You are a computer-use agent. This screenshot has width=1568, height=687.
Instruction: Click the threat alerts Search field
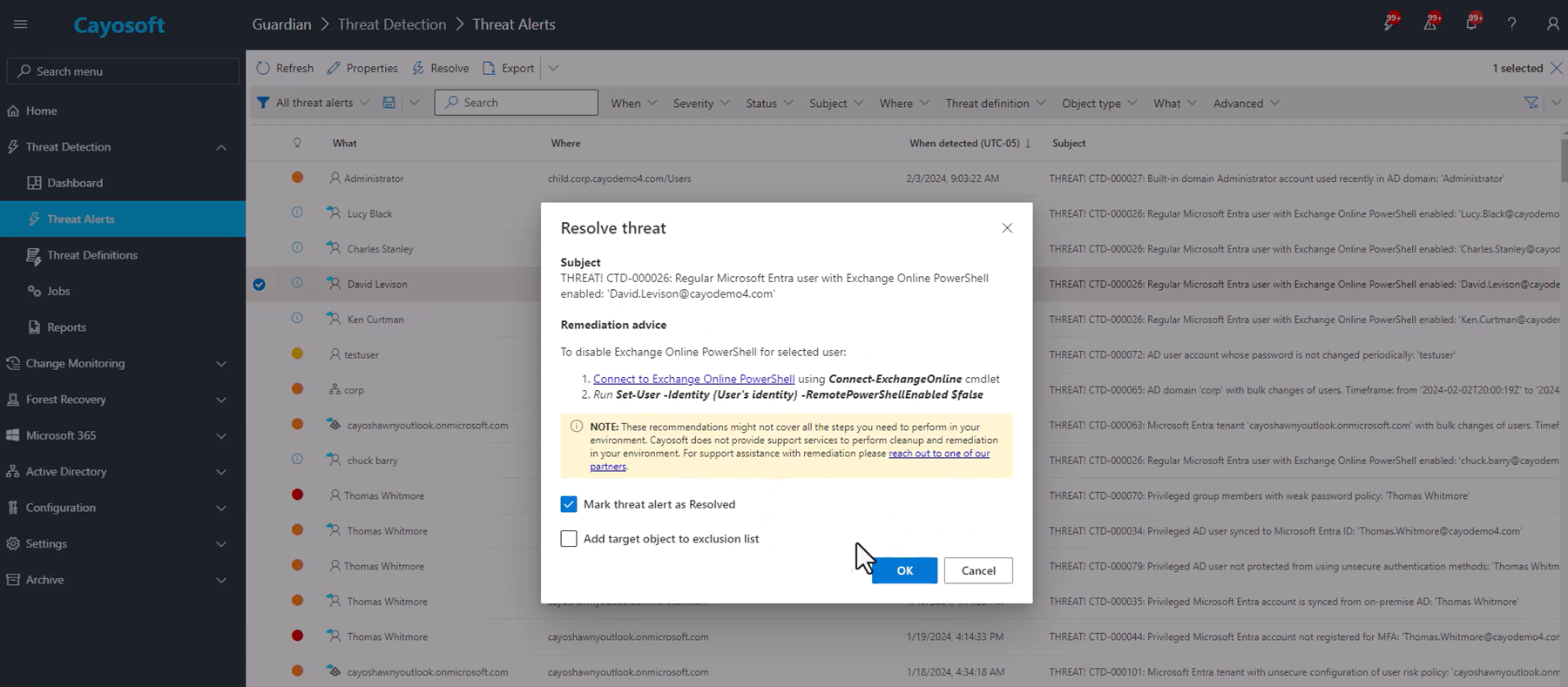click(x=517, y=103)
